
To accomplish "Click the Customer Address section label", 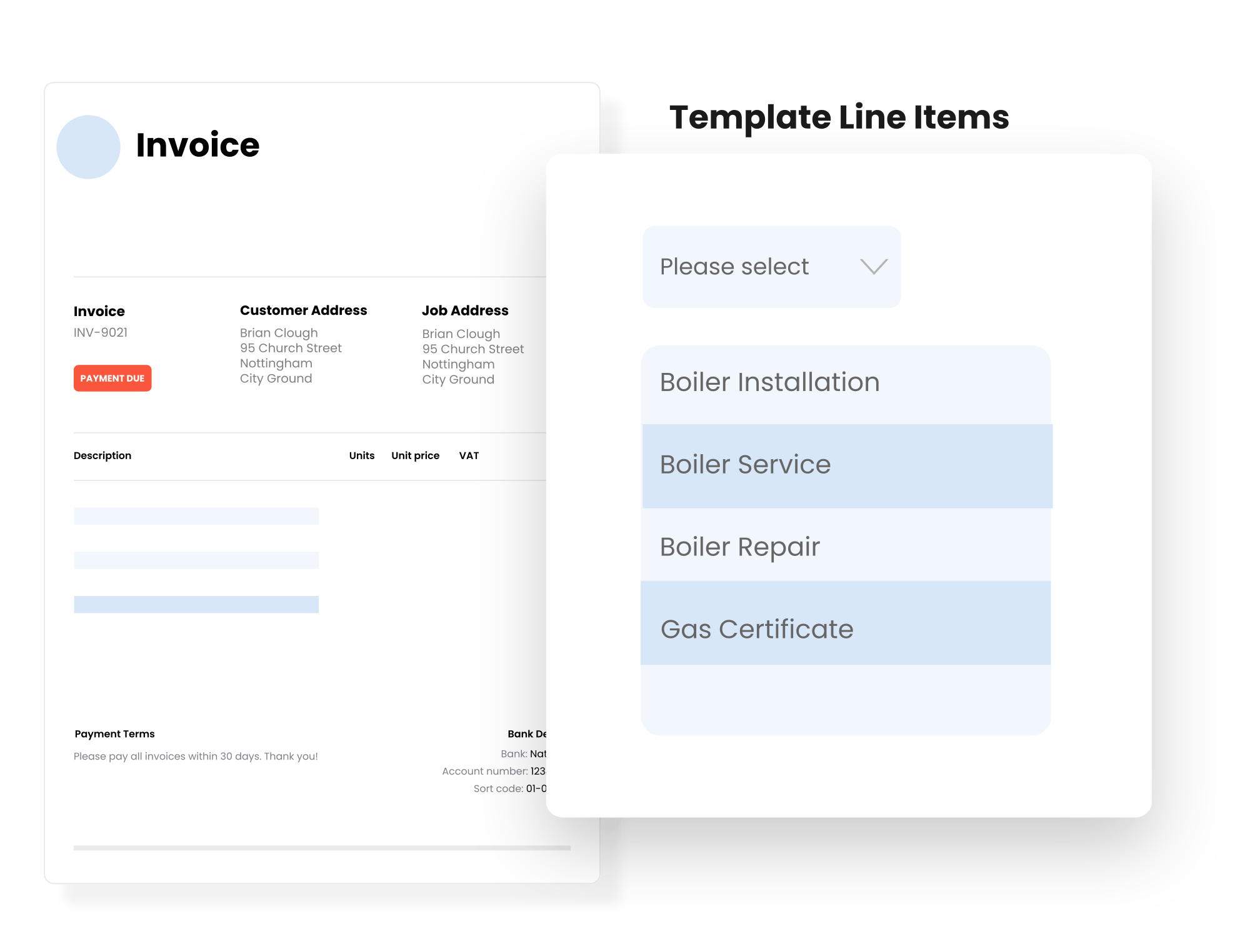I will [304, 310].
